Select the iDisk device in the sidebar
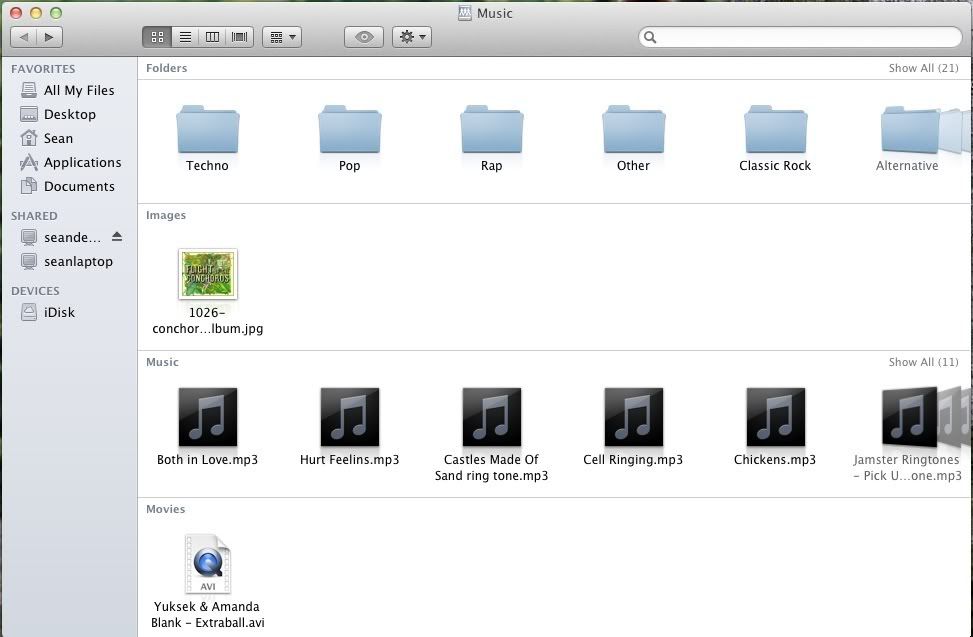Screen dimensions: 973x637 (60, 312)
